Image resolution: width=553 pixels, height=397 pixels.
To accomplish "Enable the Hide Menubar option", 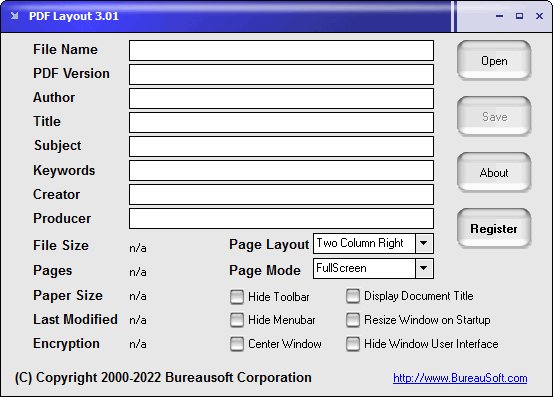I will (237, 320).
